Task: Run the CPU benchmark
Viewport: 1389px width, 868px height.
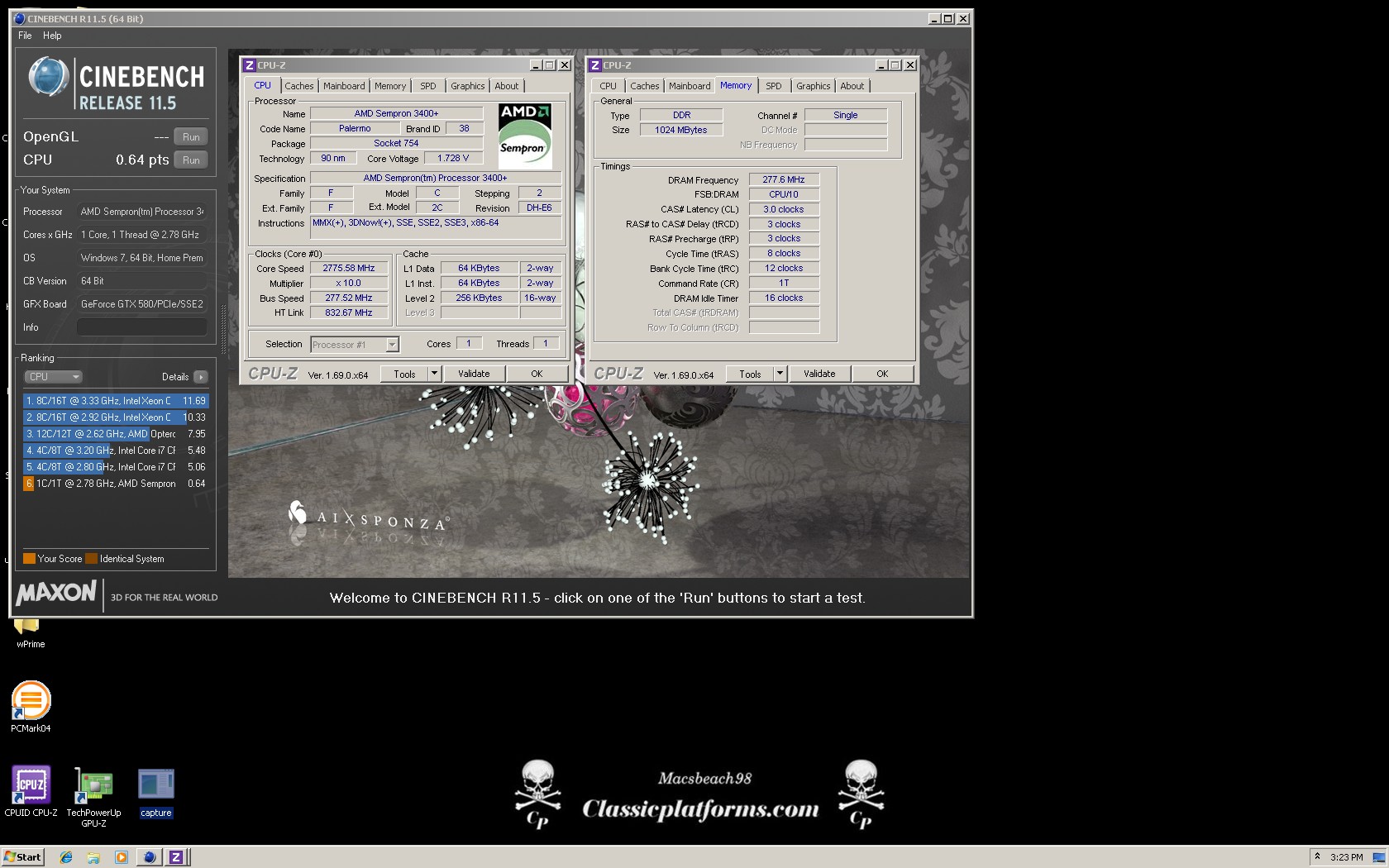Action: point(191,160)
